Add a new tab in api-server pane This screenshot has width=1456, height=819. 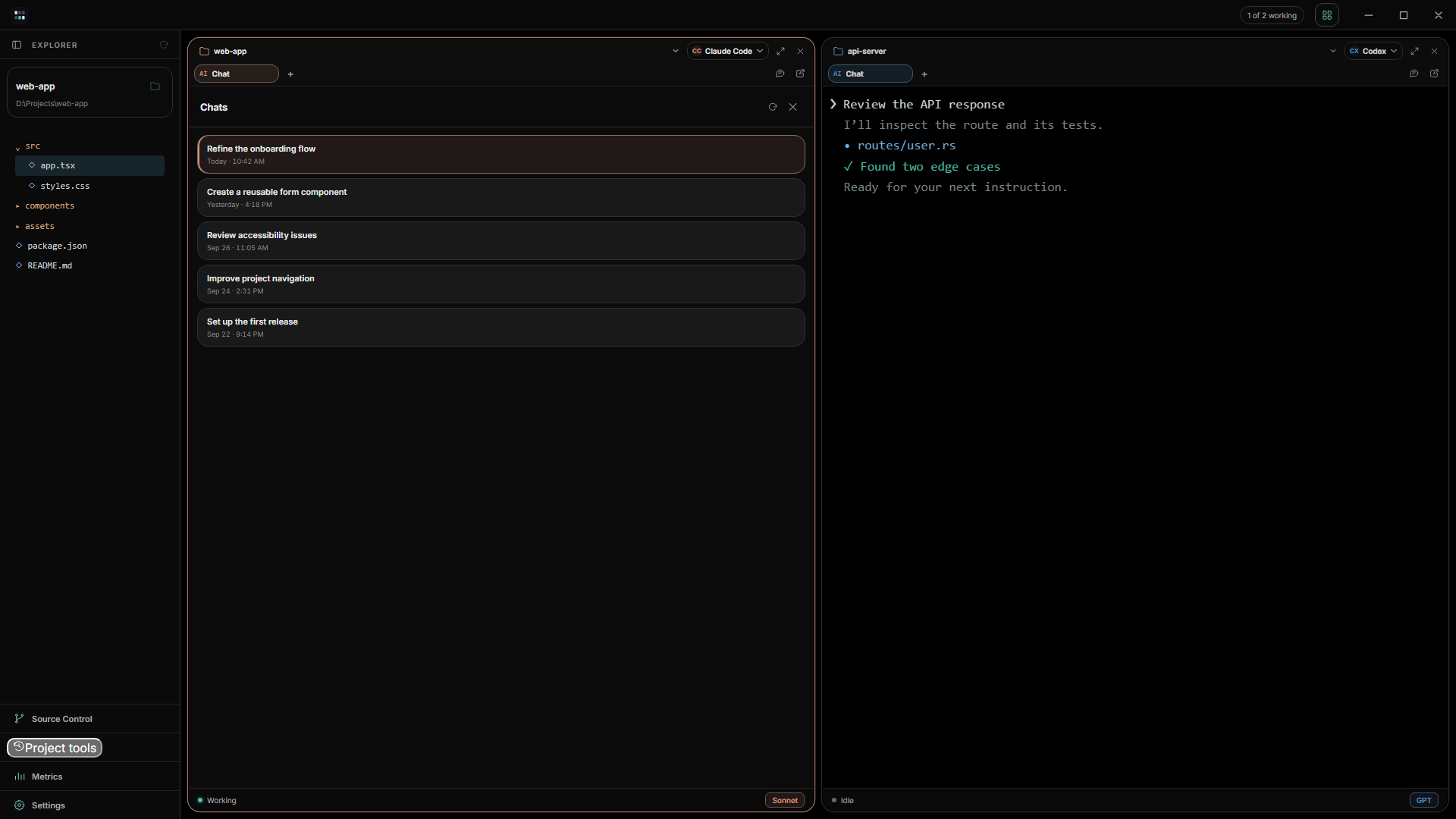pyautogui.click(x=924, y=74)
